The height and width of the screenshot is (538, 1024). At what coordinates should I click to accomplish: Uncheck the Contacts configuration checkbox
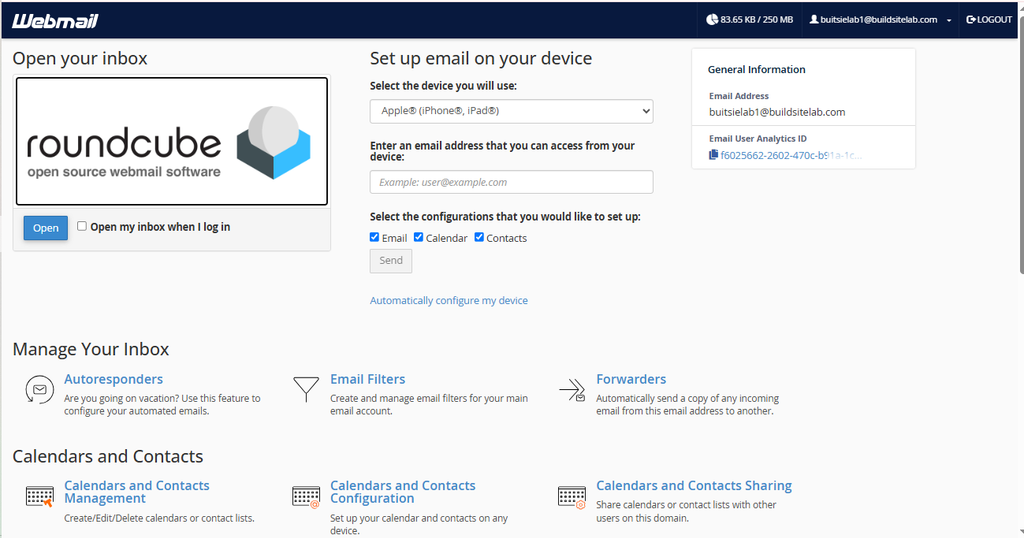coord(479,237)
